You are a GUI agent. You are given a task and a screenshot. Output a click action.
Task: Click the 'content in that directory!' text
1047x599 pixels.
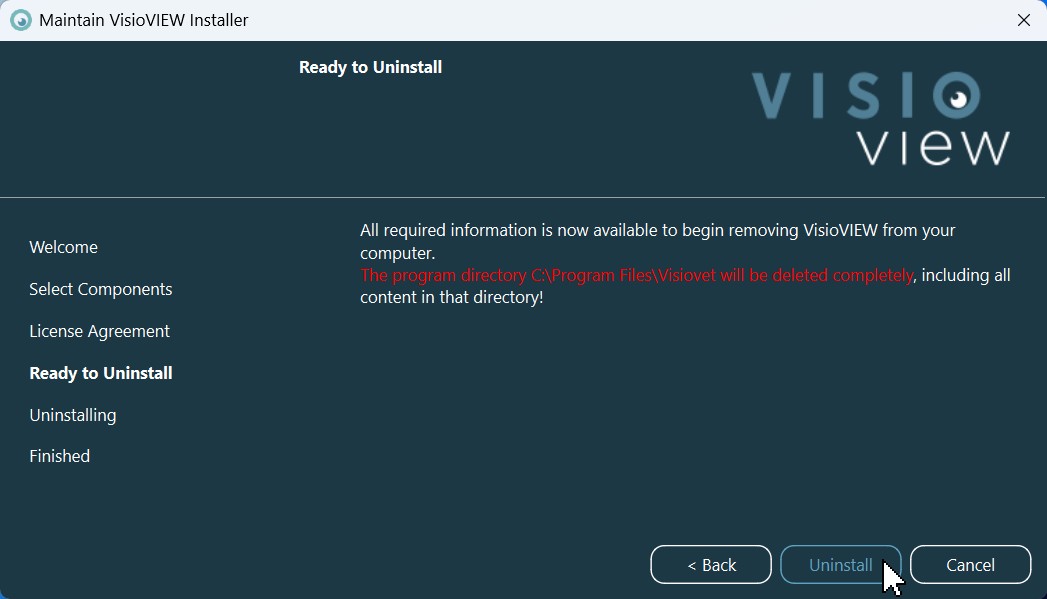(451, 297)
